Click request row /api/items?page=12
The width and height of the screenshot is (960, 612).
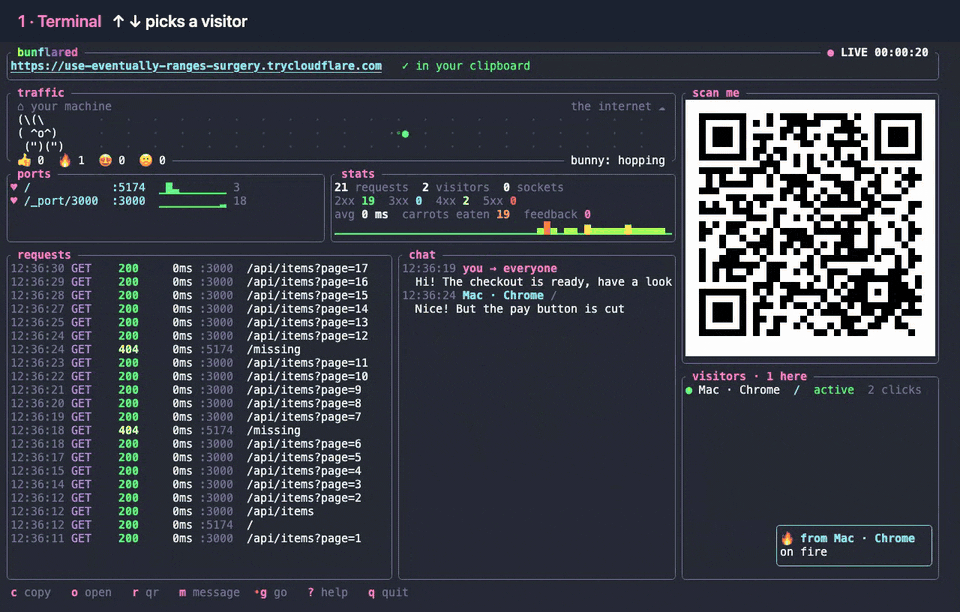[189, 336]
